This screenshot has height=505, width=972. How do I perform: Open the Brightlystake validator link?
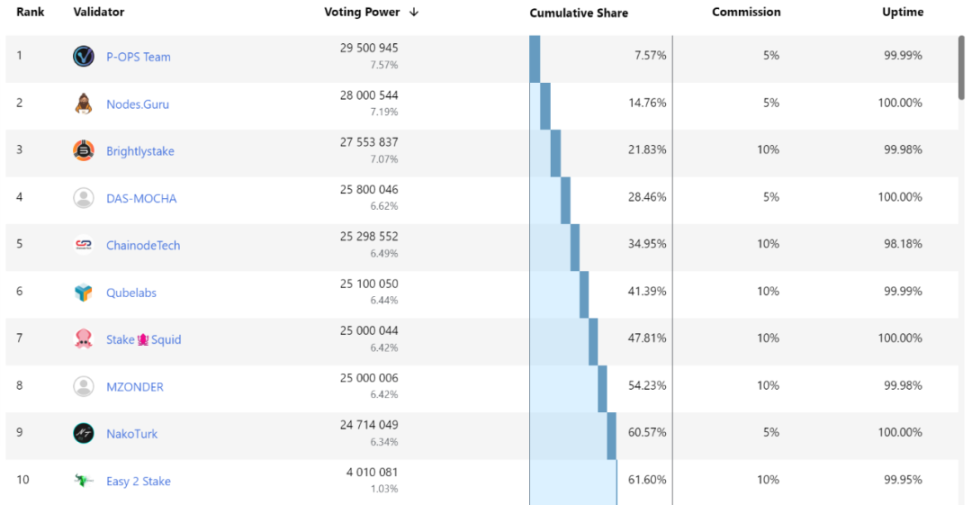(x=140, y=151)
